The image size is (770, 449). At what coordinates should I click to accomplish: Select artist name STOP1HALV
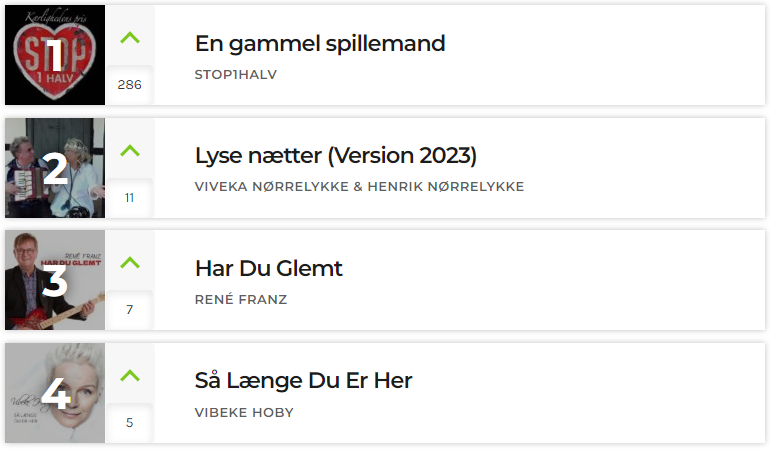(236, 75)
